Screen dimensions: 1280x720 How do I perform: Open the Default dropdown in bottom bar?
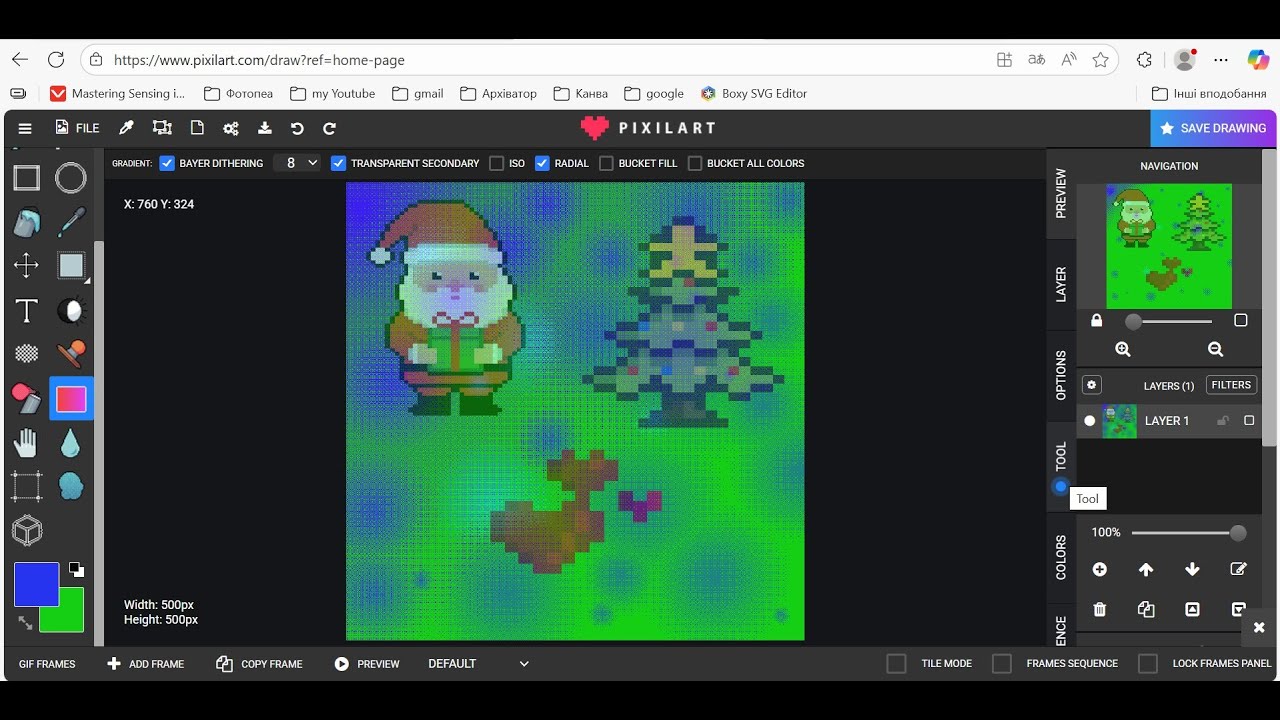(x=478, y=664)
